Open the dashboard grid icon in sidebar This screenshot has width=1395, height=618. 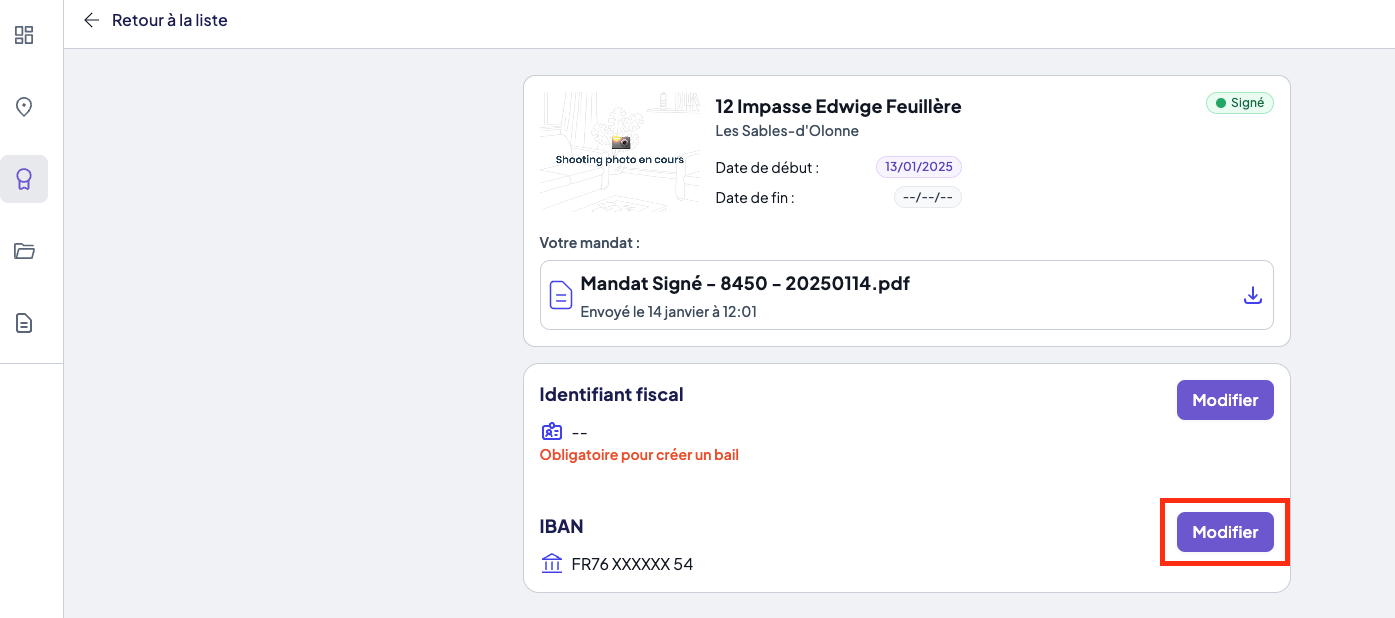pyautogui.click(x=24, y=35)
